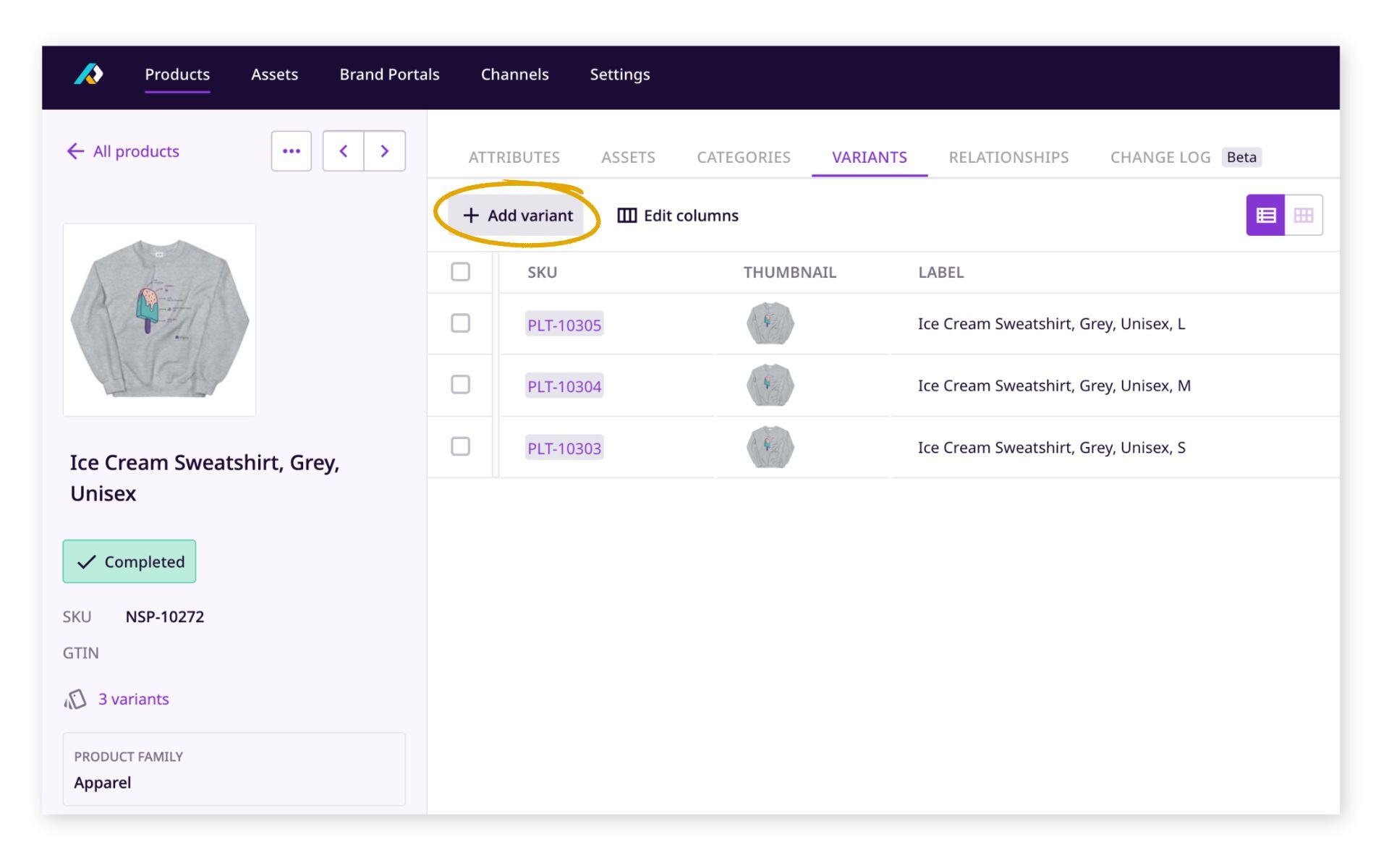Click the left chevron to view previous product
Image resolution: width=1389 pixels, height=868 pixels.
pos(344,150)
